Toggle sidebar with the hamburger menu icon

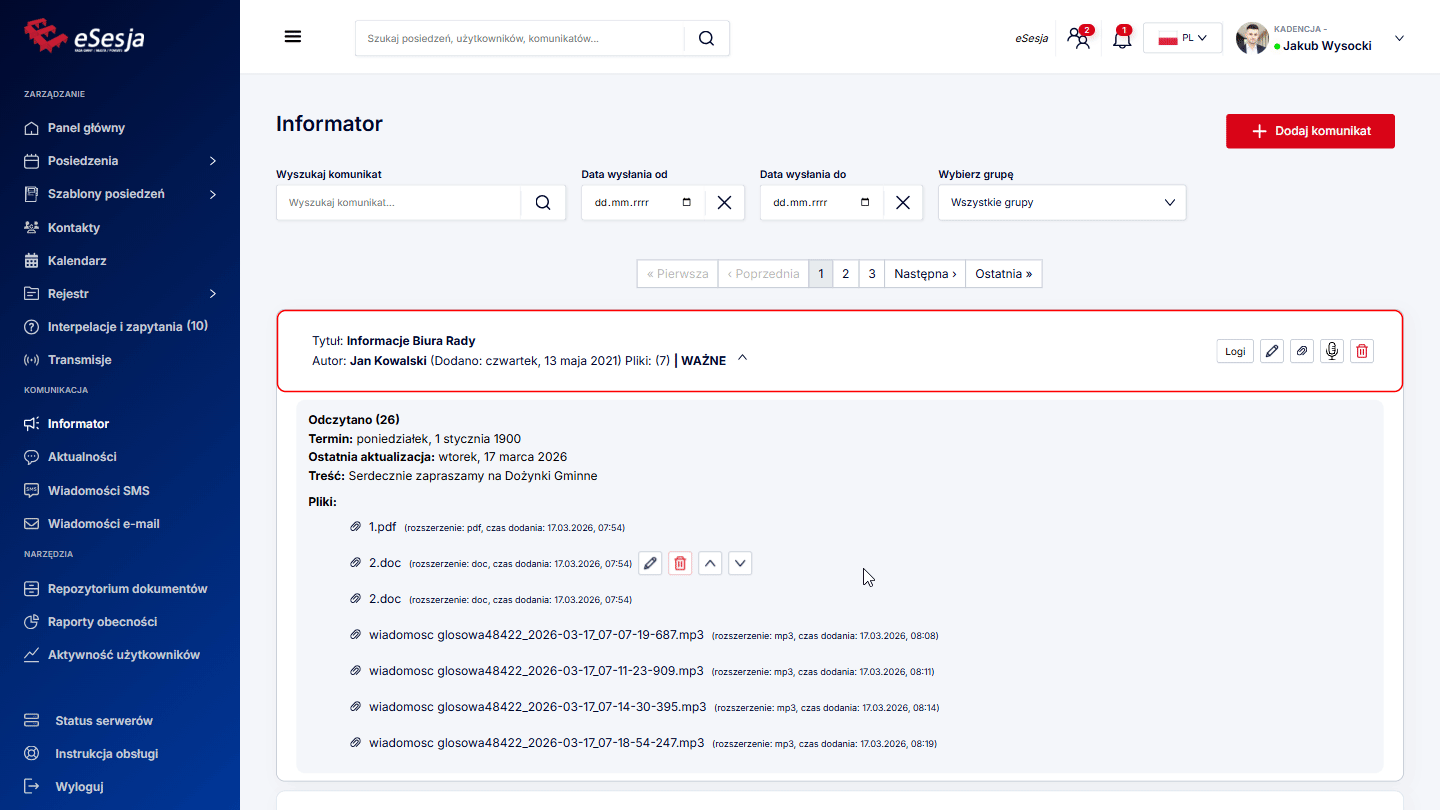tap(293, 37)
